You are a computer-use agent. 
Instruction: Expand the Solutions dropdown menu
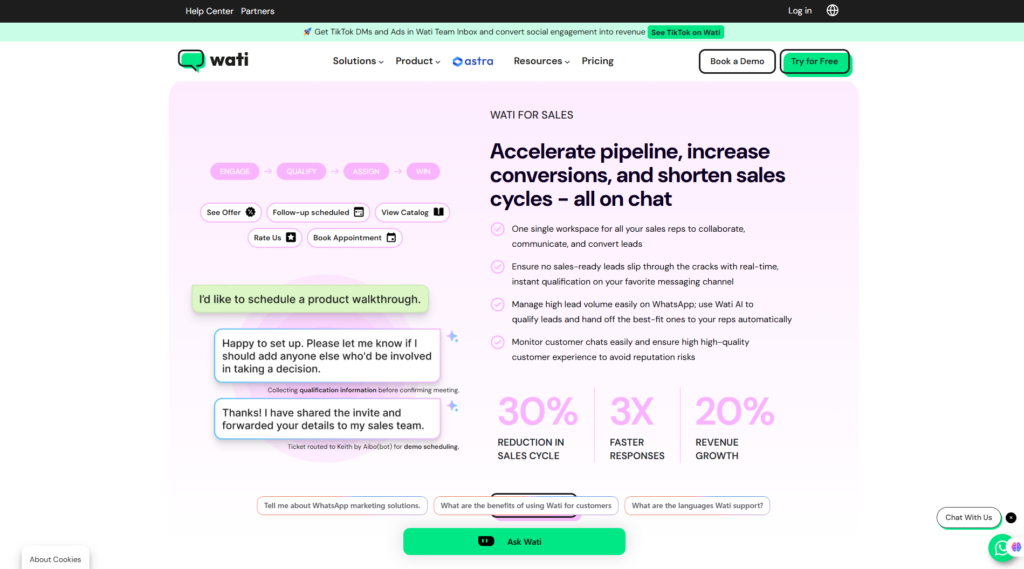click(358, 61)
